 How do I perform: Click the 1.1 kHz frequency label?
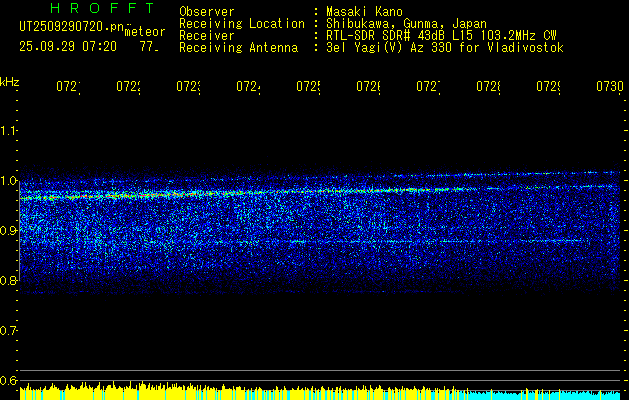coord(8,130)
